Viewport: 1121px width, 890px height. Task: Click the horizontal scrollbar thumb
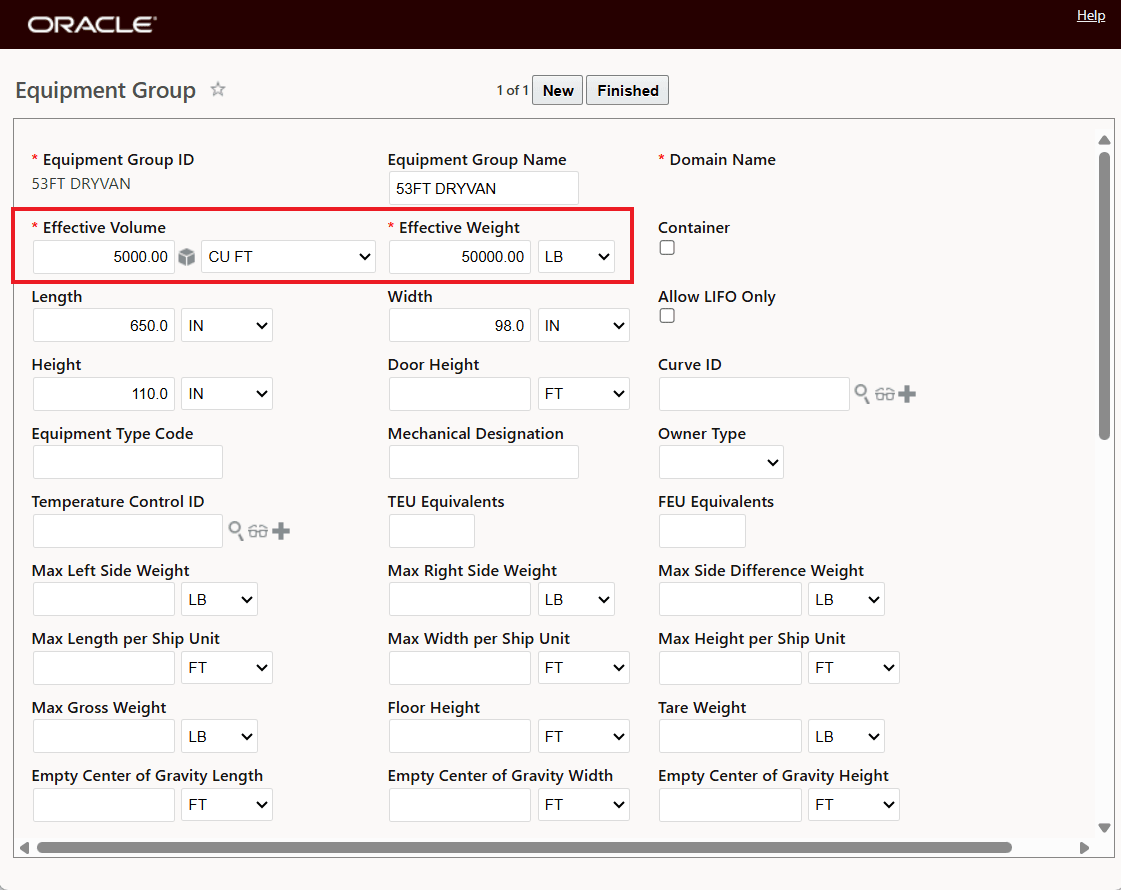[x=524, y=848]
